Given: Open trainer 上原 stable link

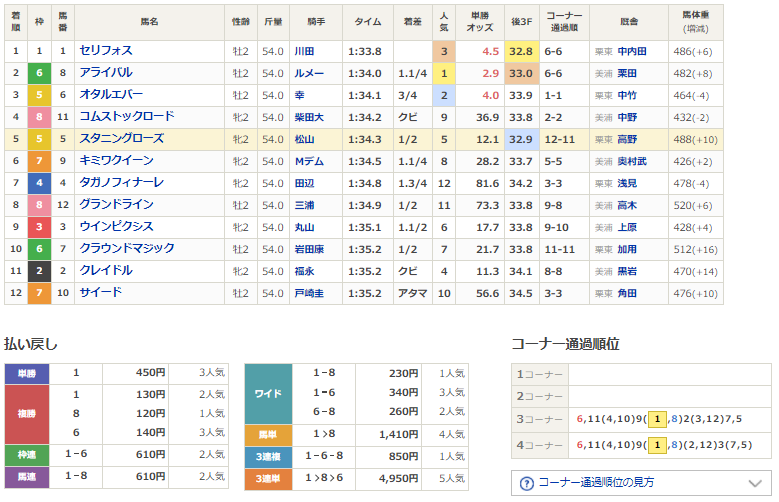Looking at the screenshot, I should pyautogui.click(x=627, y=227).
